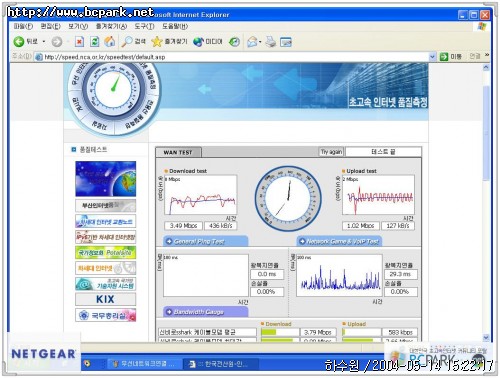Click the 0.0 ms ping value
500x378 pixels.
pyautogui.click(x=267, y=274)
